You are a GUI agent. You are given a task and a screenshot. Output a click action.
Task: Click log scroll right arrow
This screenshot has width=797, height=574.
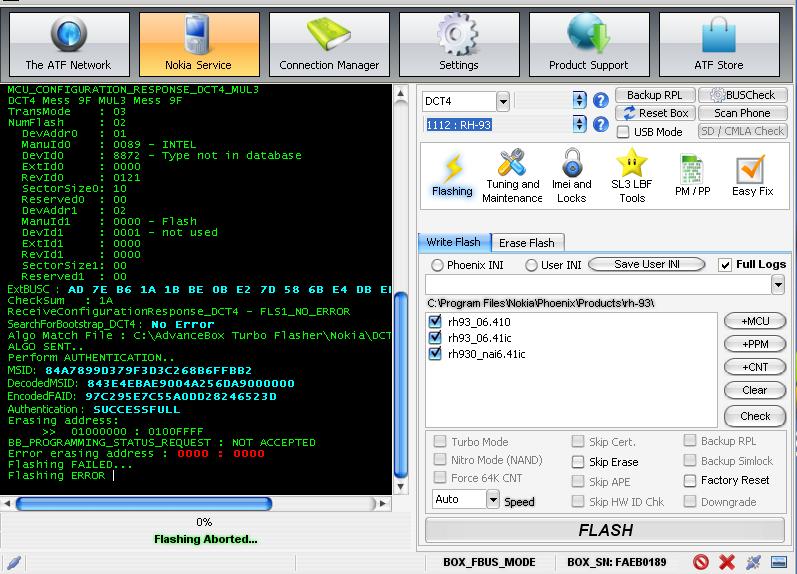383,504
